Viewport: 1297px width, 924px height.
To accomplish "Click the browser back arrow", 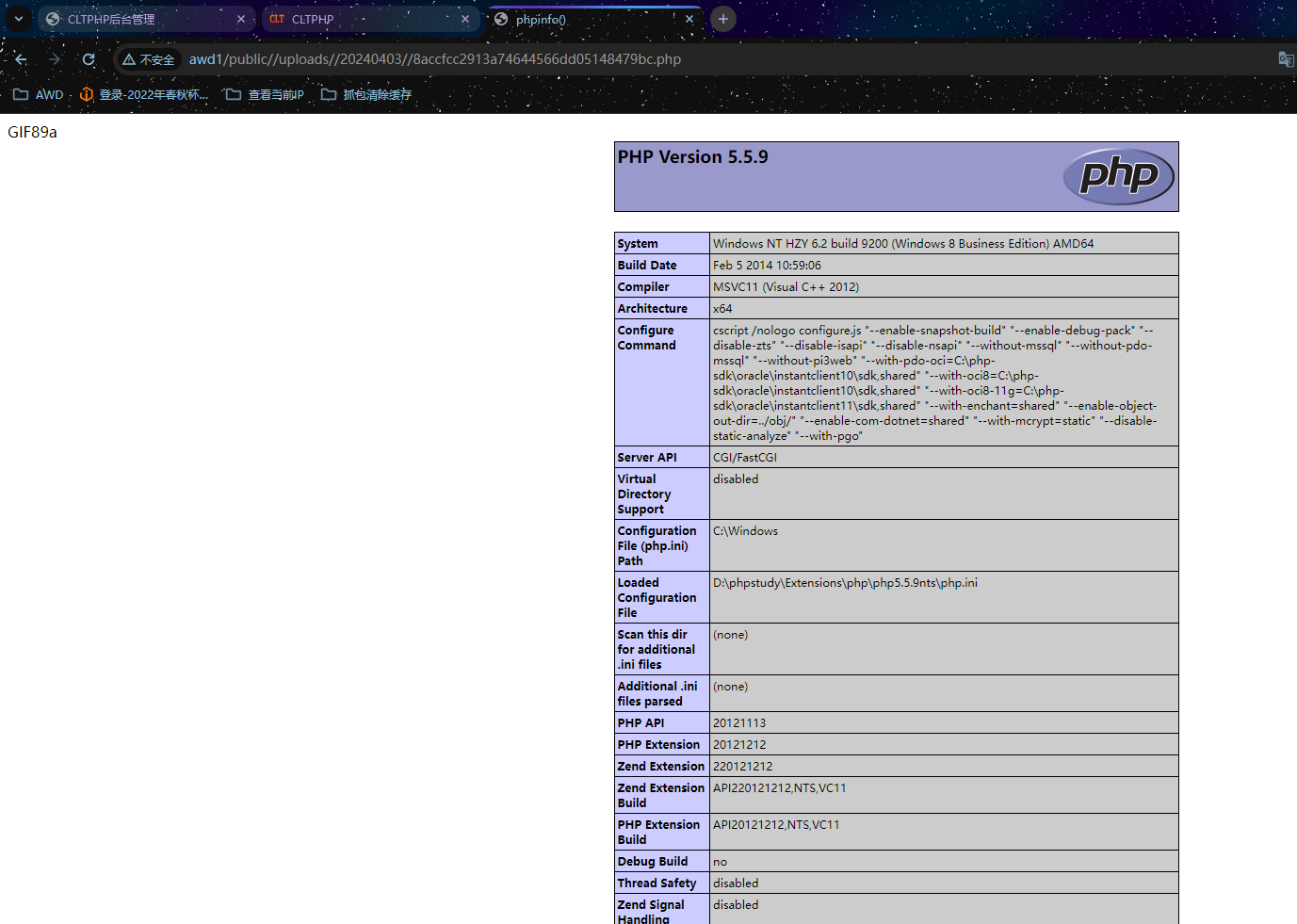I will [21, 59].
